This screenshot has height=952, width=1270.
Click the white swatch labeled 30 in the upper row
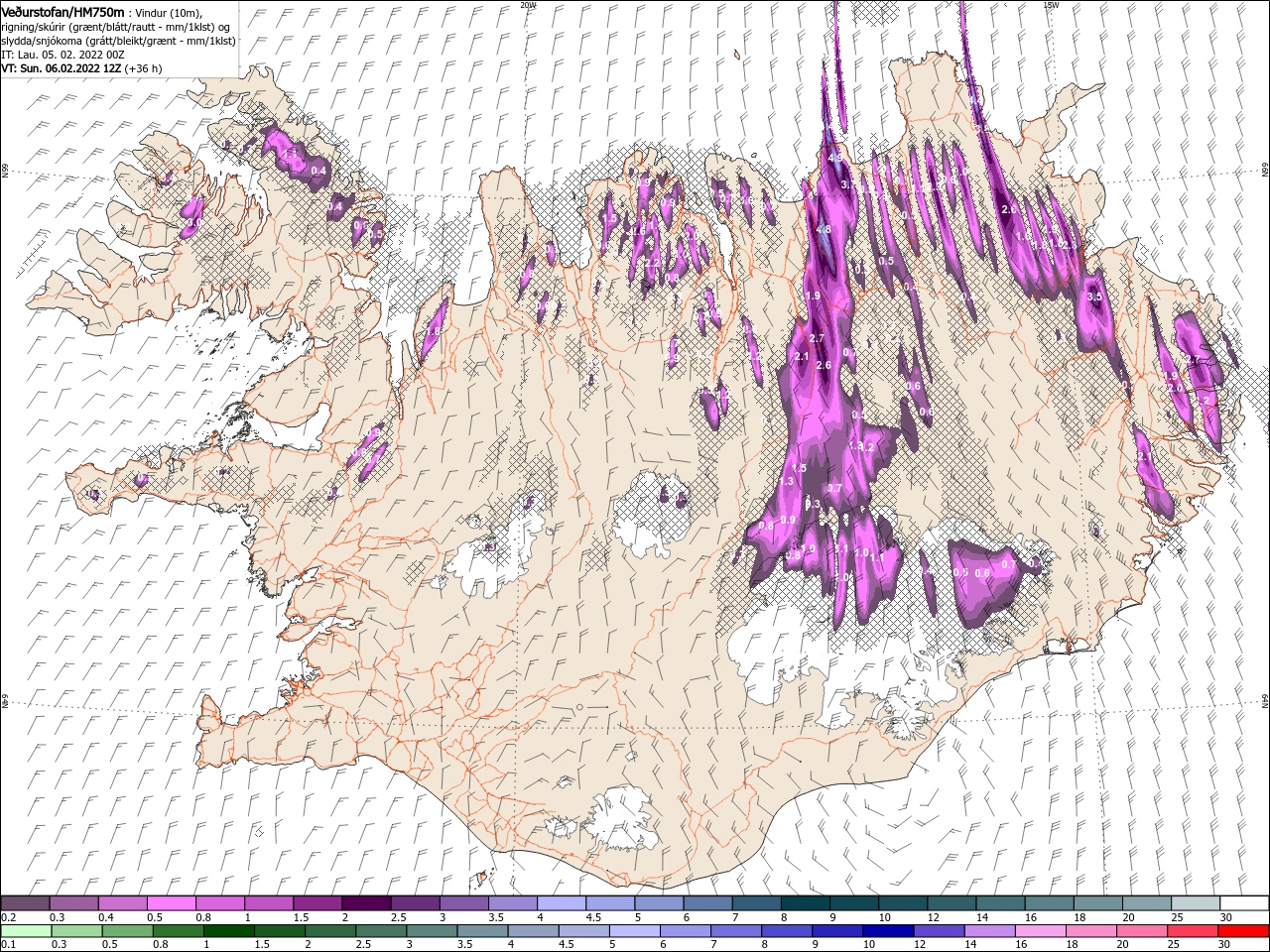[x=1244, y=903]
